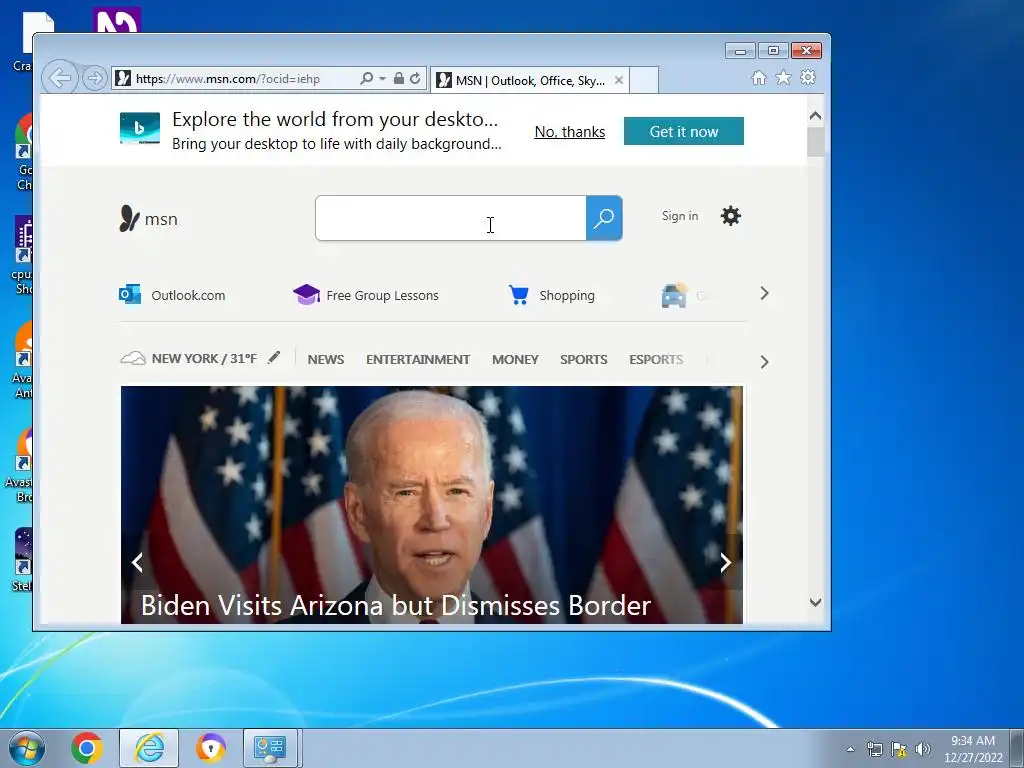Viewport: 1024px width, 768px height.
Task: Open MSN page settings gear
Action: tap(731, 216)
